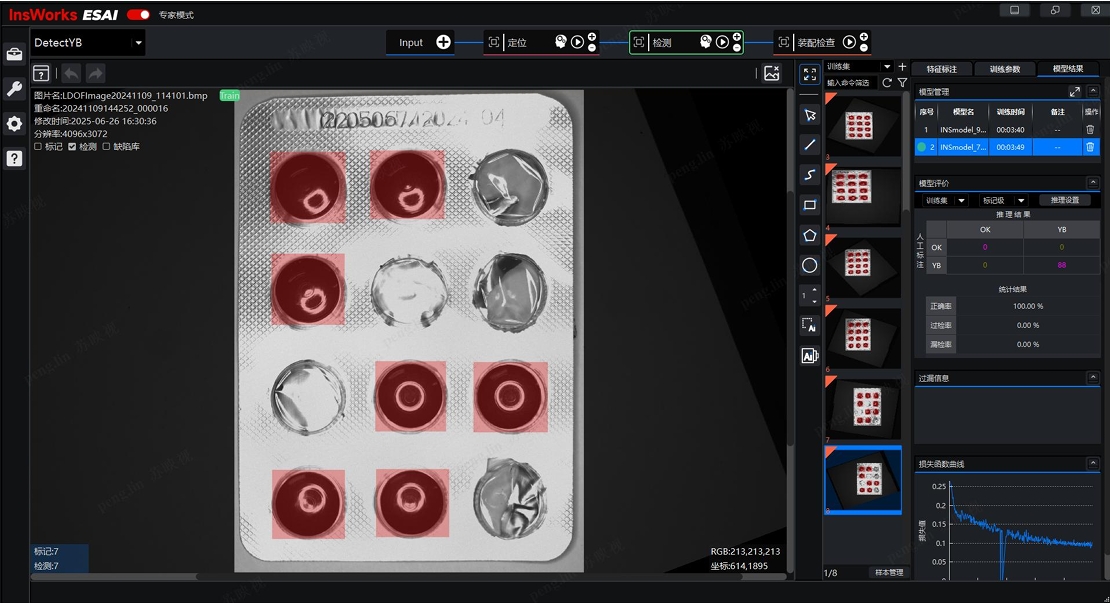Select the circle annotation tool
The image size is (1110, 603).
(810, 265)
